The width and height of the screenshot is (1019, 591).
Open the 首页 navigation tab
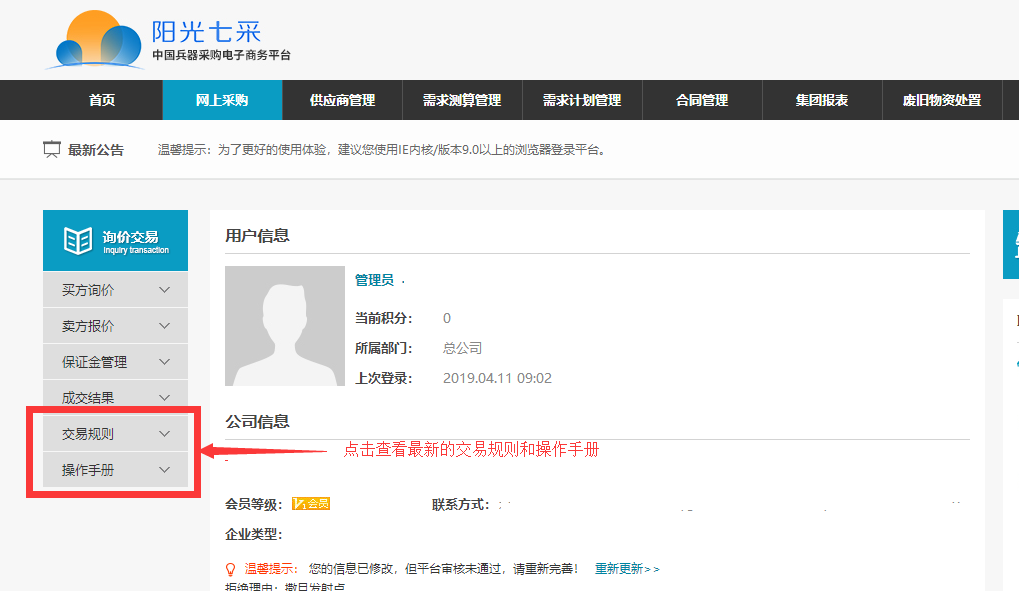click(x=102, y=100)
